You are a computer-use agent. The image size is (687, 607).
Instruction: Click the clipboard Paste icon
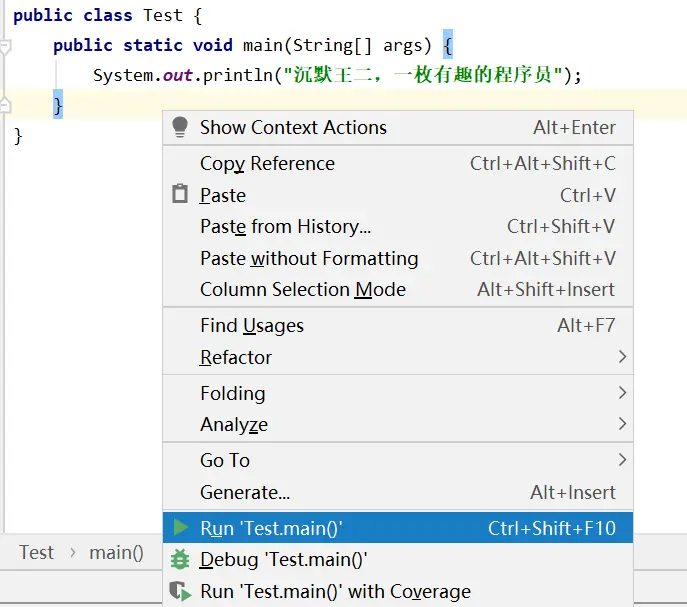pos(180,195)
